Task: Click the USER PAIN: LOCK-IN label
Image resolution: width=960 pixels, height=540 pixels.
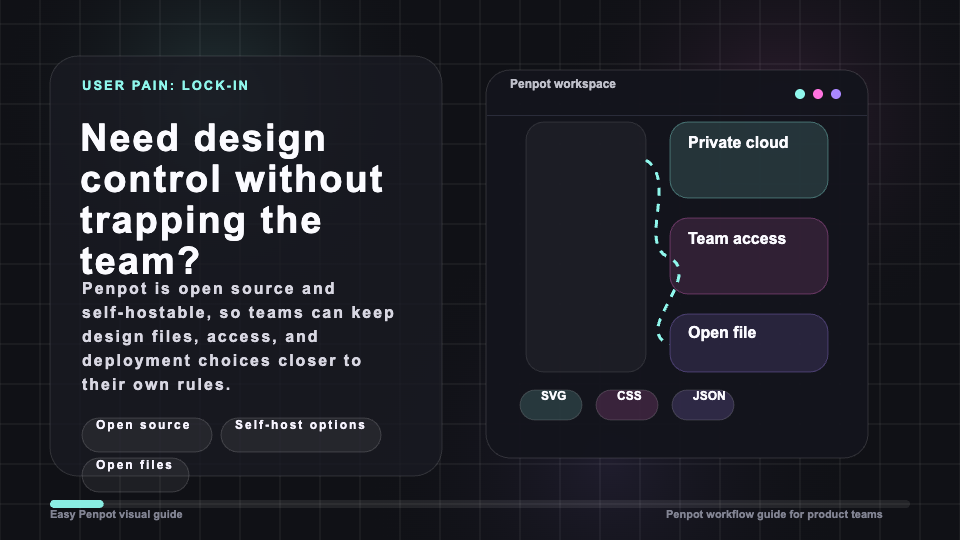Action: pos(165,86)
